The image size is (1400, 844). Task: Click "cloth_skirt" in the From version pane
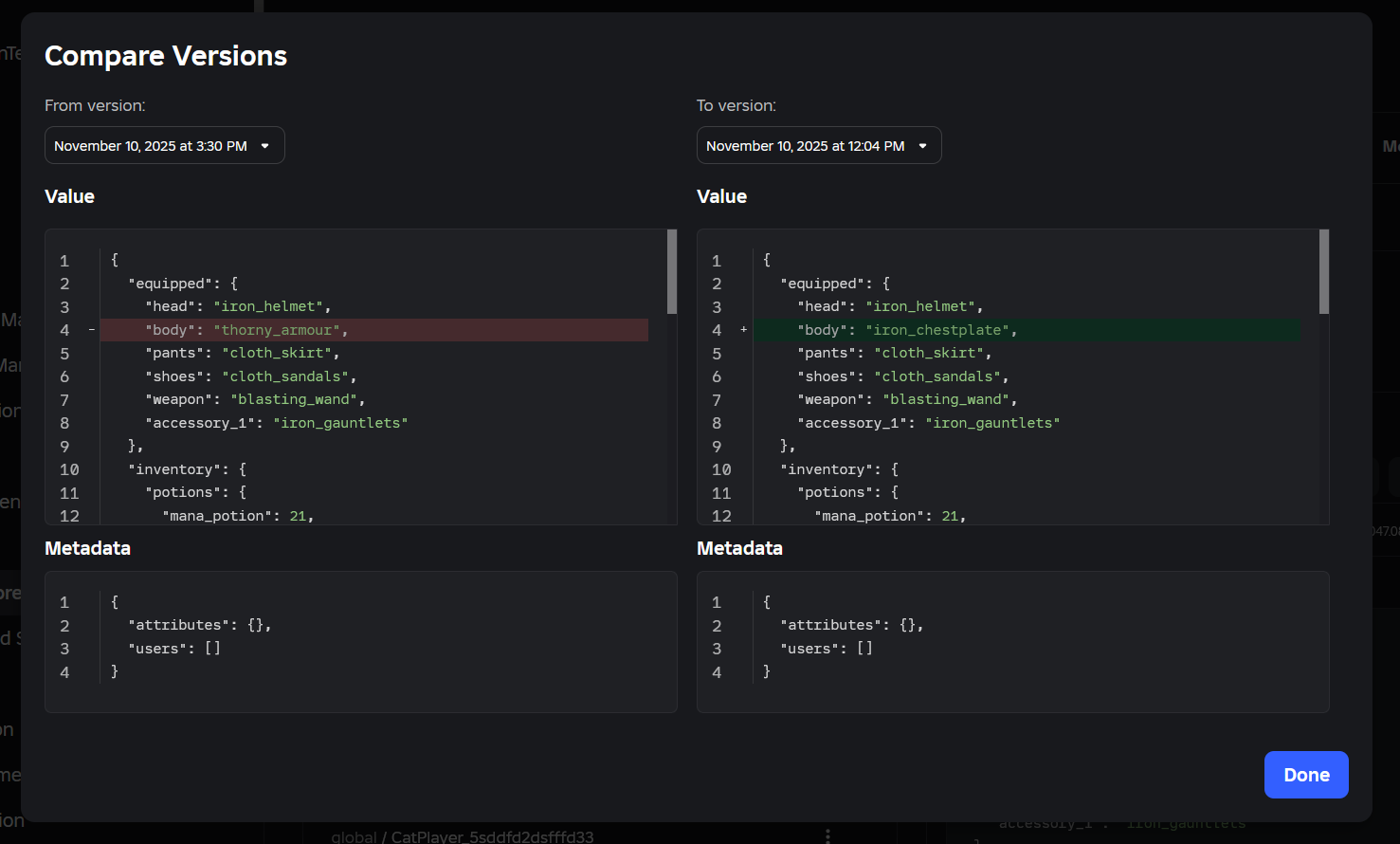(277, 353)
